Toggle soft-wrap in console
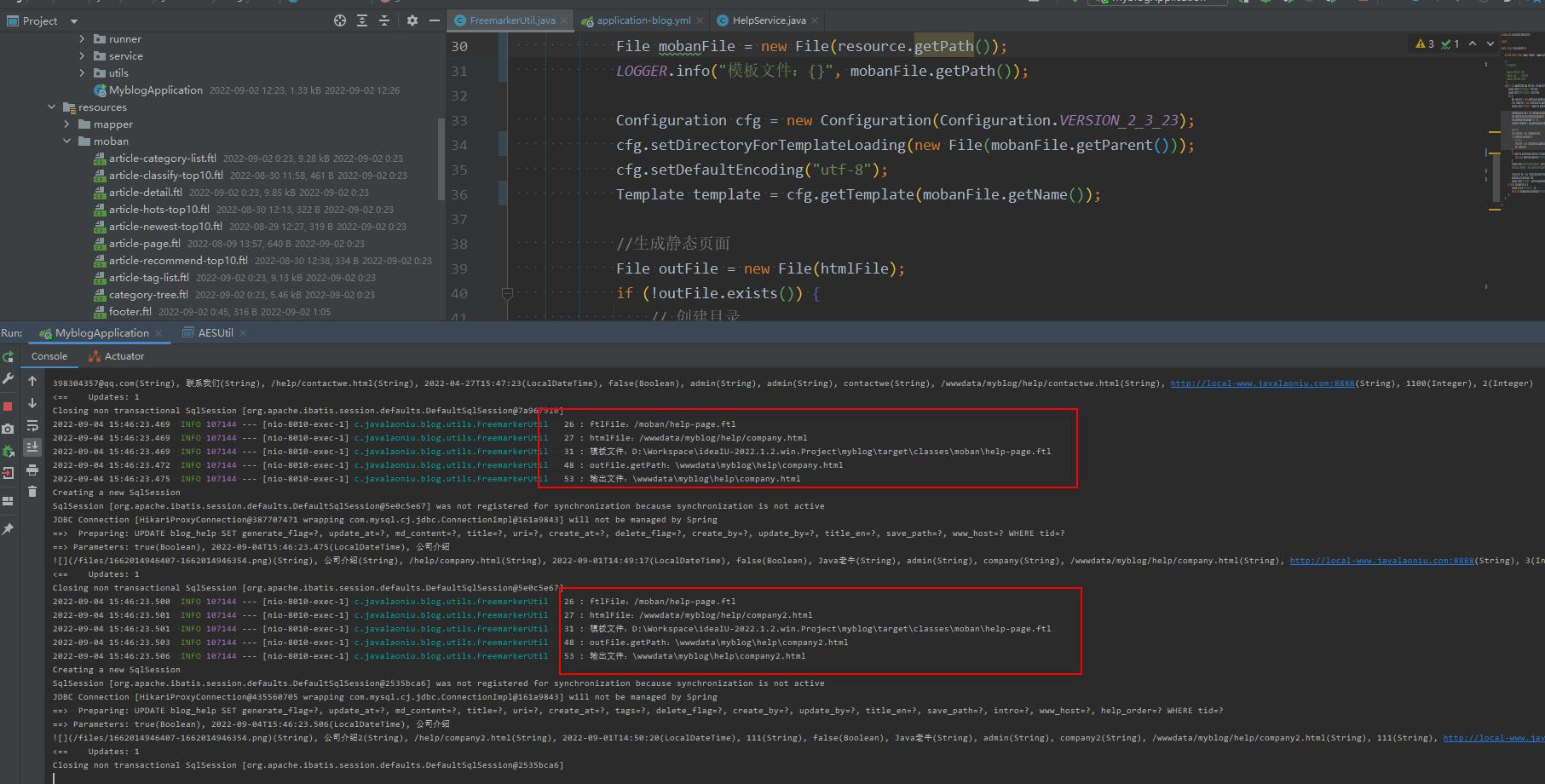Screen dimensions: 1545x784 click(32, 425)
